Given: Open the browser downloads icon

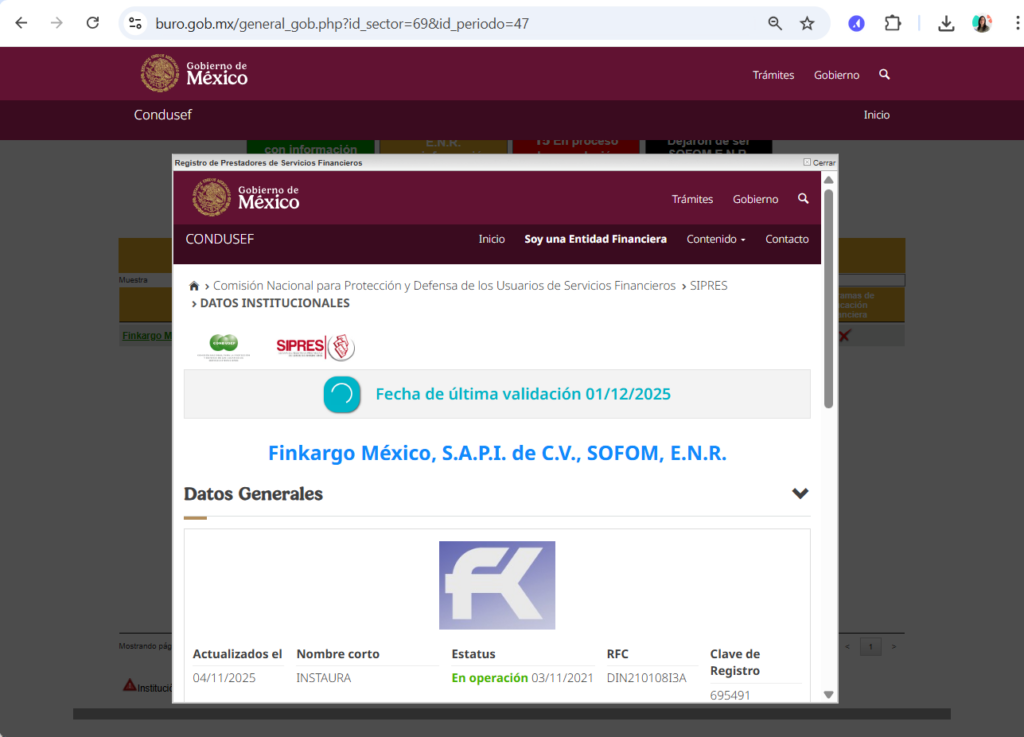Looking at the screenshot, I should point(946,23).
